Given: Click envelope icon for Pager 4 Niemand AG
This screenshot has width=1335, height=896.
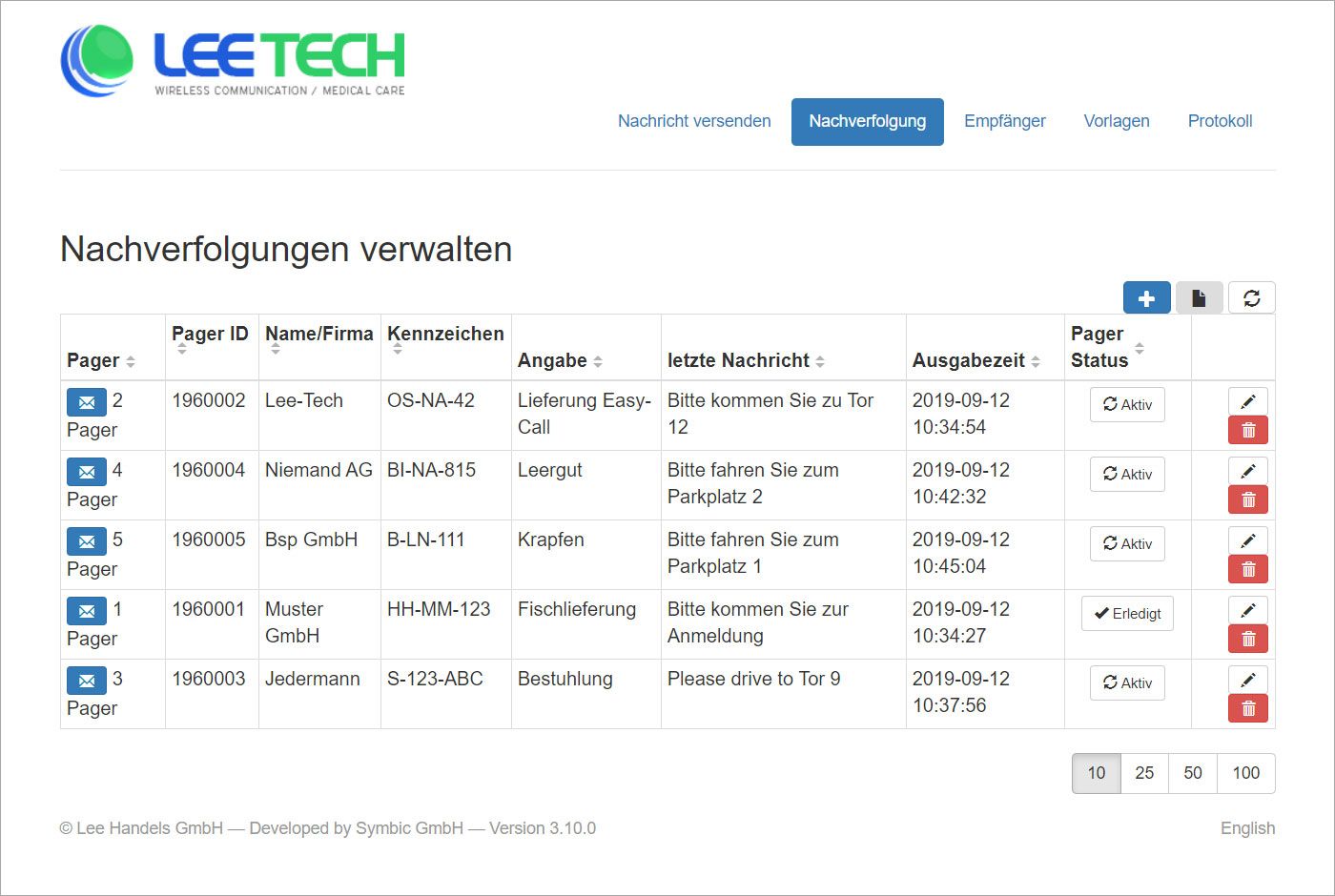Looking at the screenshot, I should (87, 472).
